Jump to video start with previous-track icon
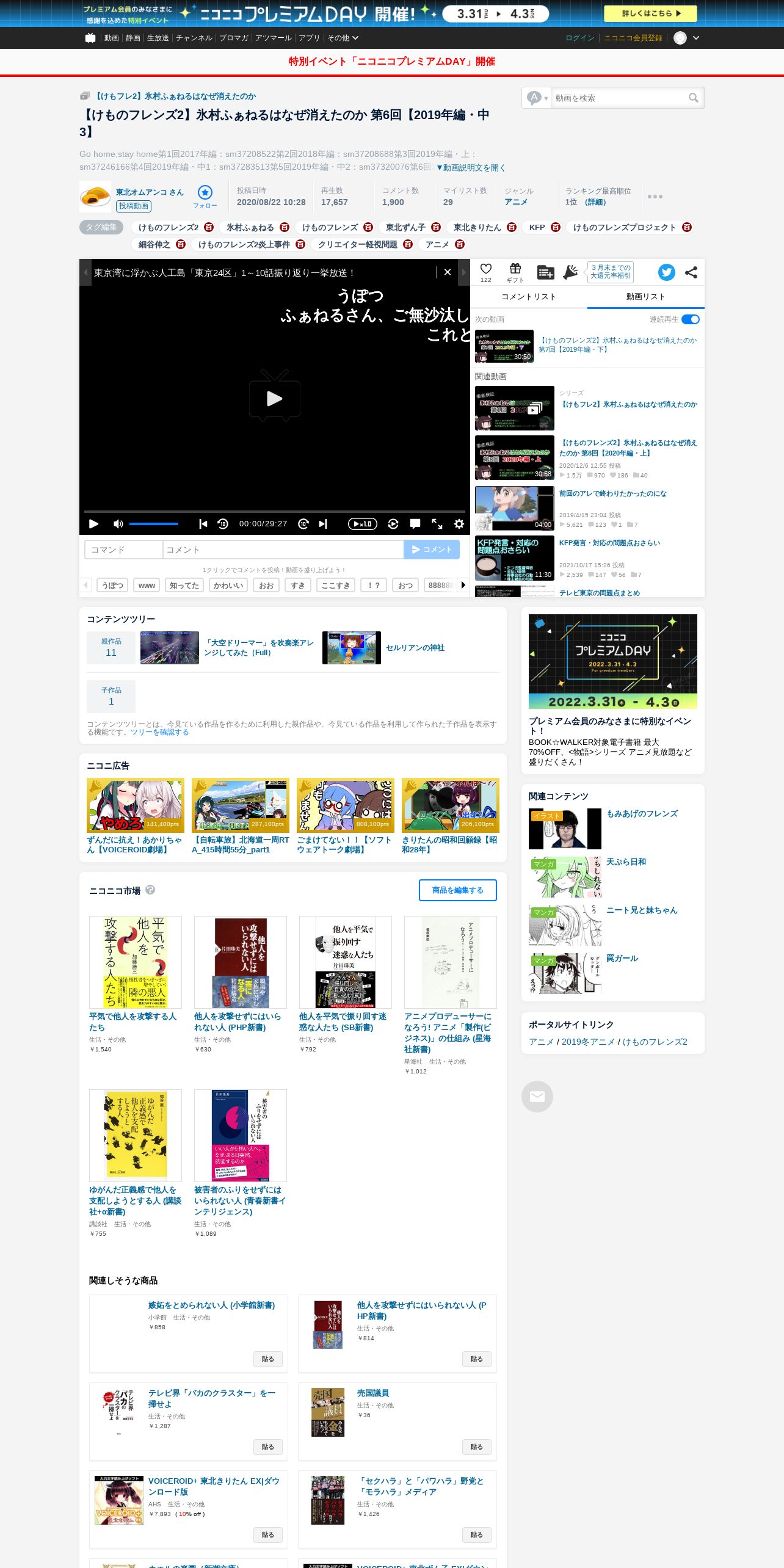 click(203, 524)
